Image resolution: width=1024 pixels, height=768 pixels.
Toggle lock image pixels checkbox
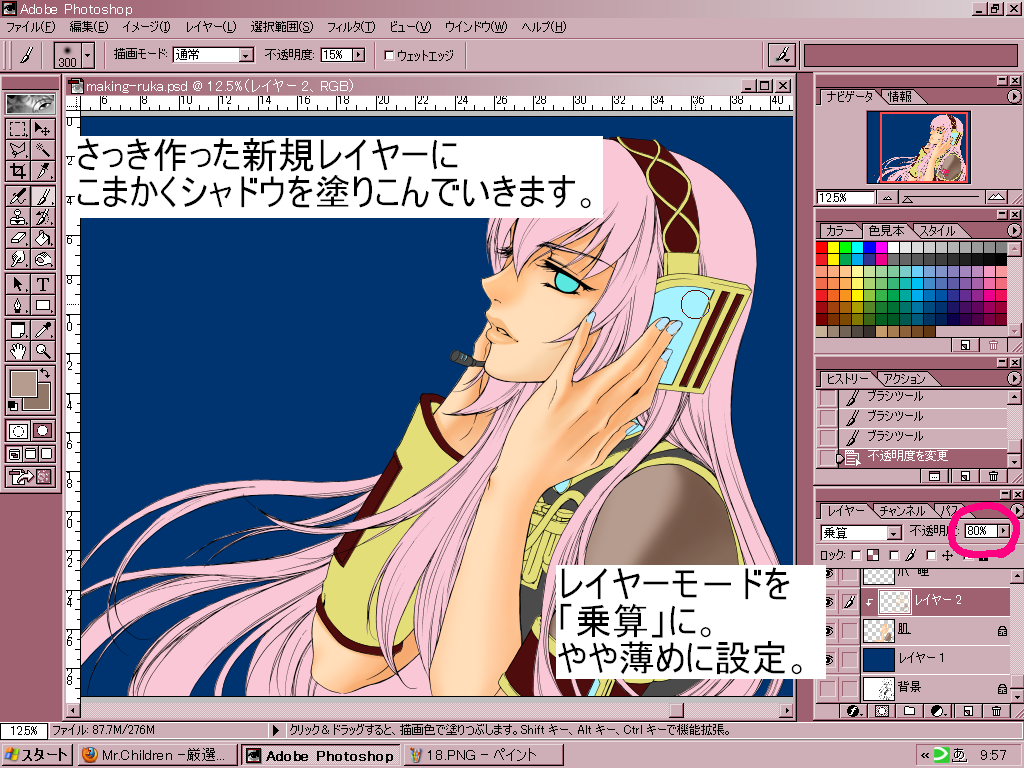[894, 555]
